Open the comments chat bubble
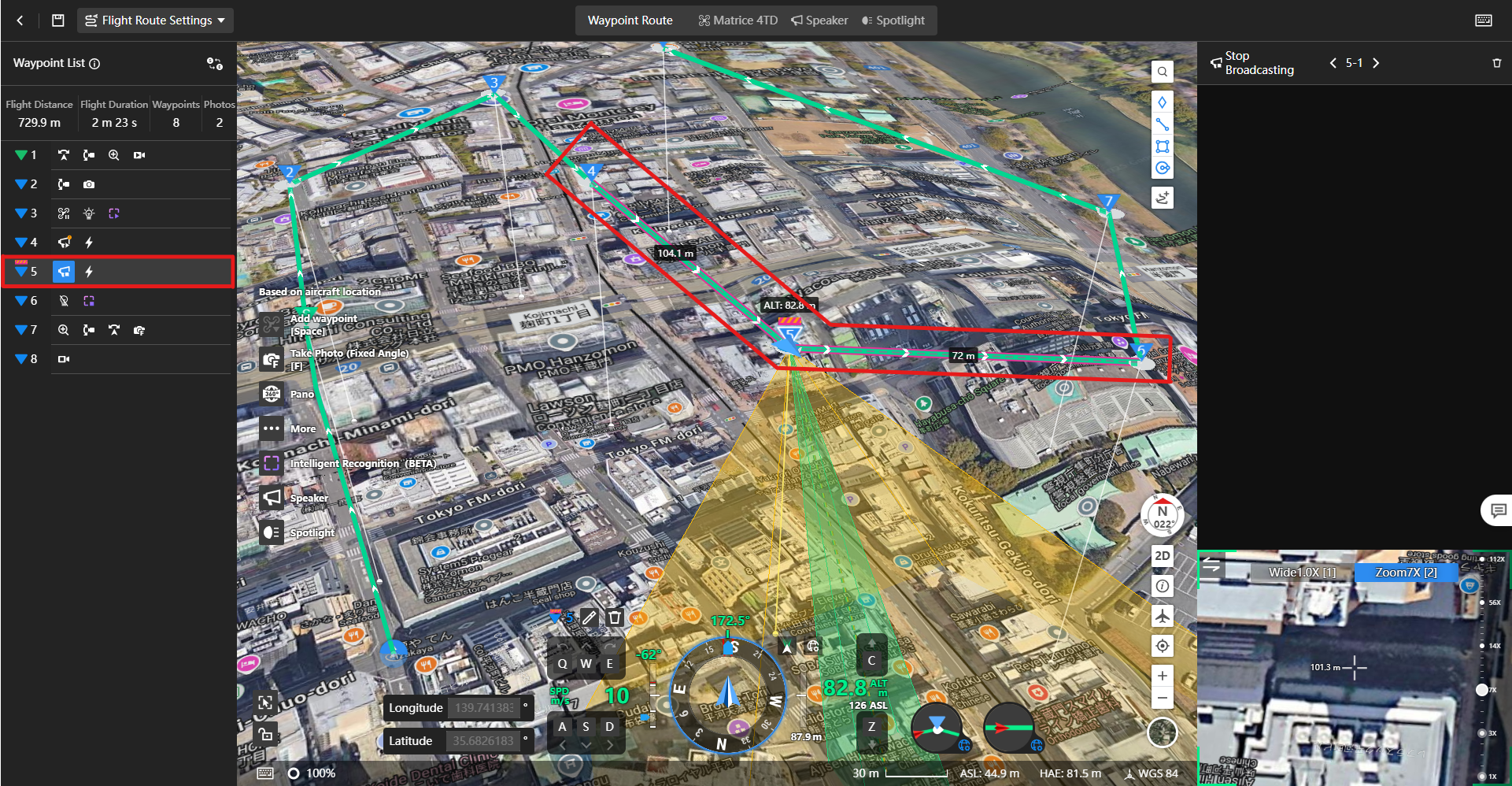This screenshot has width=1512, height=786. click(x=1498, y=510)
